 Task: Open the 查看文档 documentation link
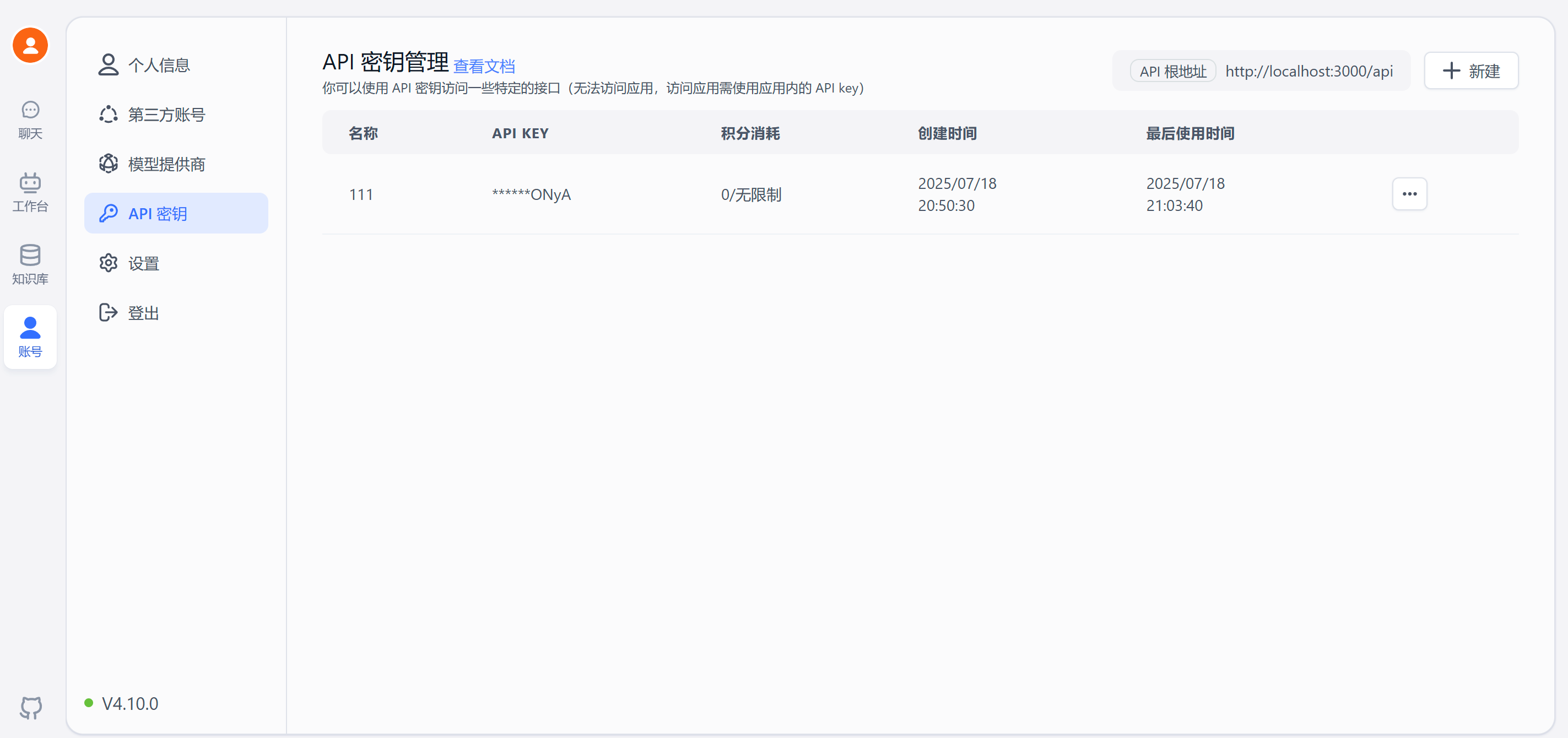point(484,66)
